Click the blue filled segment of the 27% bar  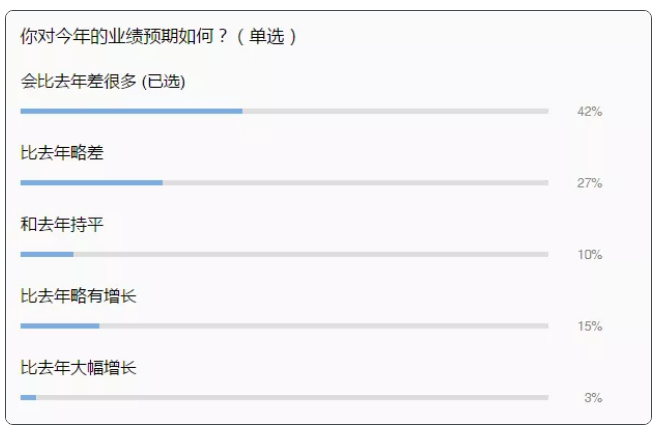tap(91, 183)
